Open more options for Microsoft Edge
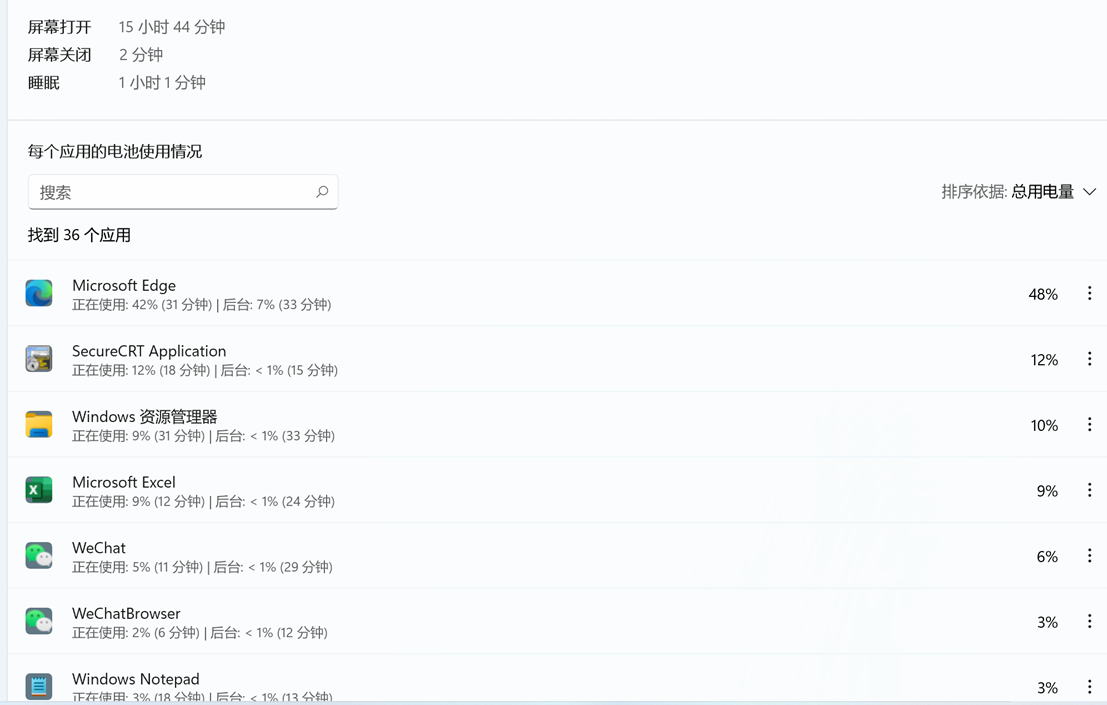1107x705 pixels. pos(1089,294)
